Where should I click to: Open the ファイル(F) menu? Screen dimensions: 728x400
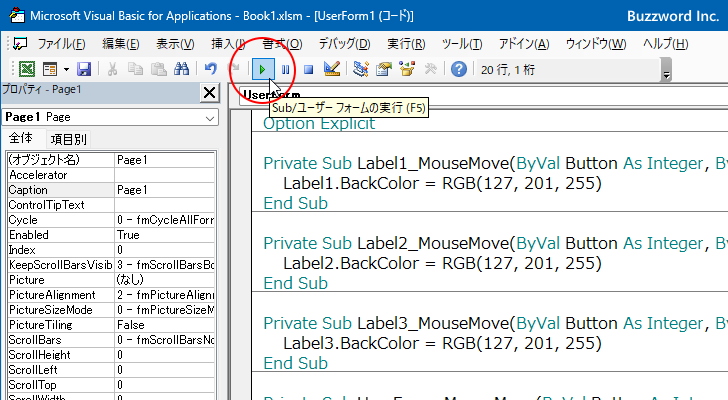click(x=61, y=44)
